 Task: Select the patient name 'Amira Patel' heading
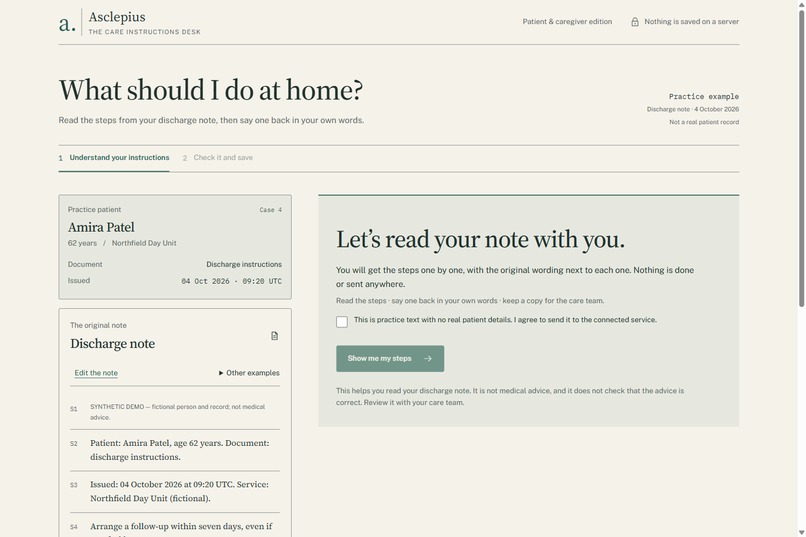(x=101, y=227)
